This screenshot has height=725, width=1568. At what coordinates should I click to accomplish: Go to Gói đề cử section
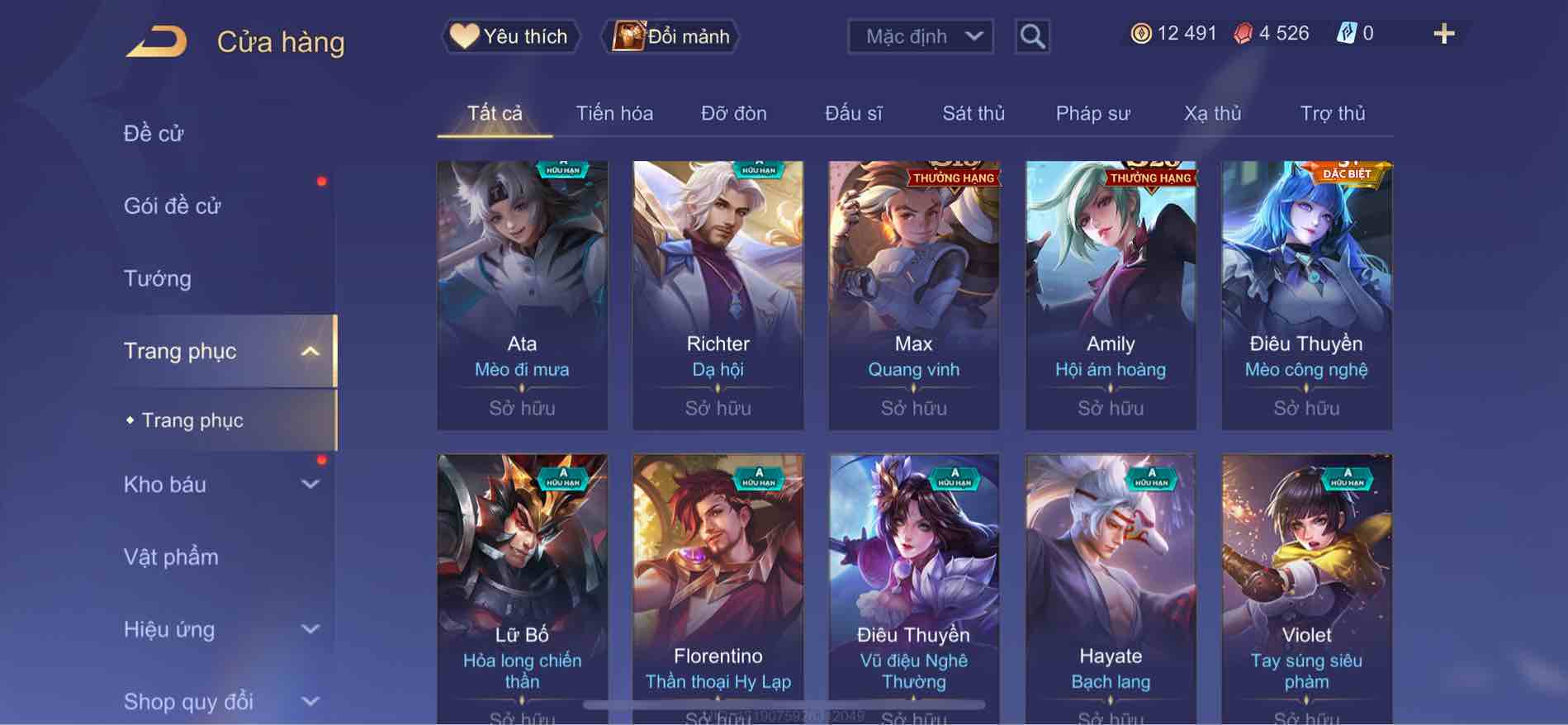[x=172, y=206]
